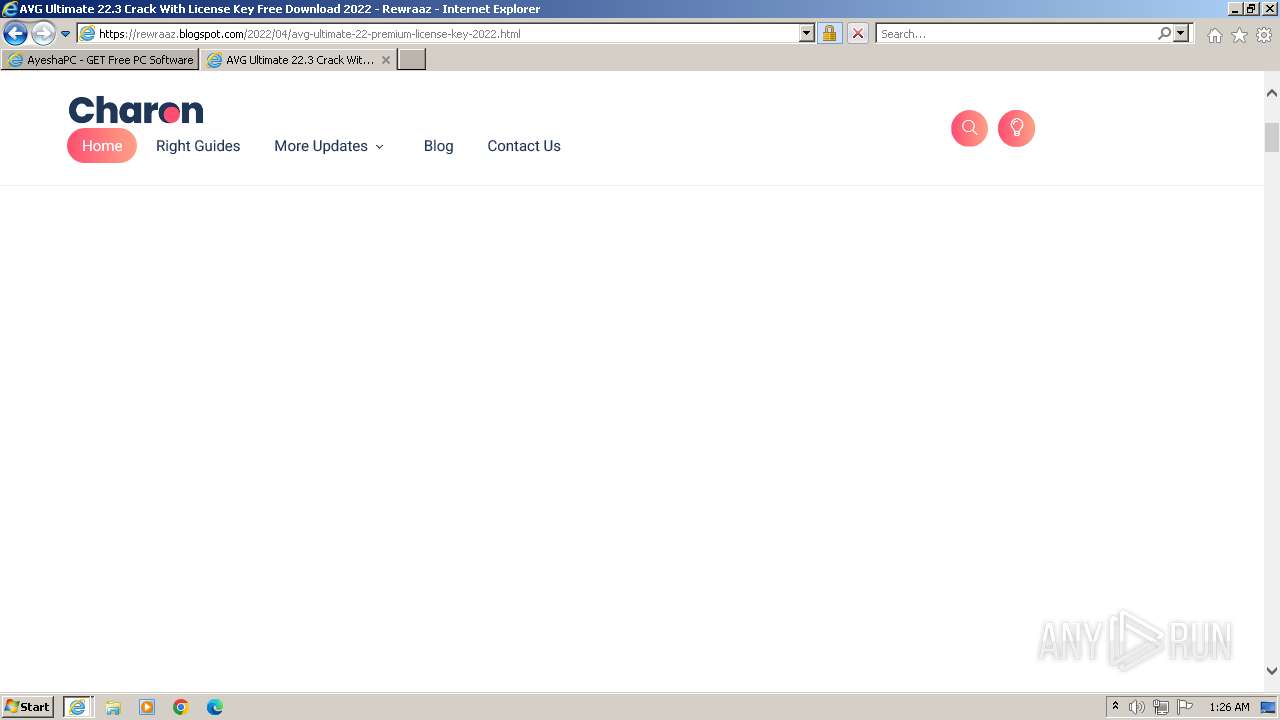Launch Chrome from the taskbar
The height and width of the screenshot is (720, 1280).
tap(181, 707)
